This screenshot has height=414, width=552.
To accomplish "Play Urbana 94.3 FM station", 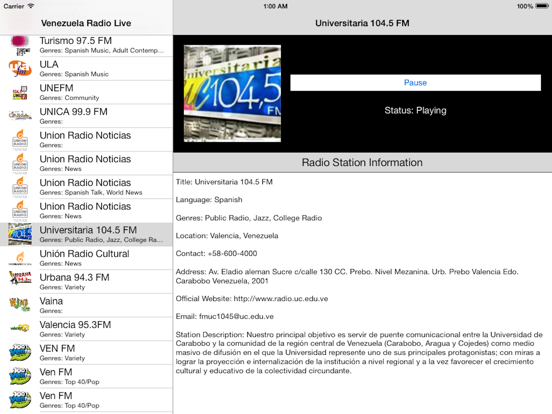I will click(86, 281).
